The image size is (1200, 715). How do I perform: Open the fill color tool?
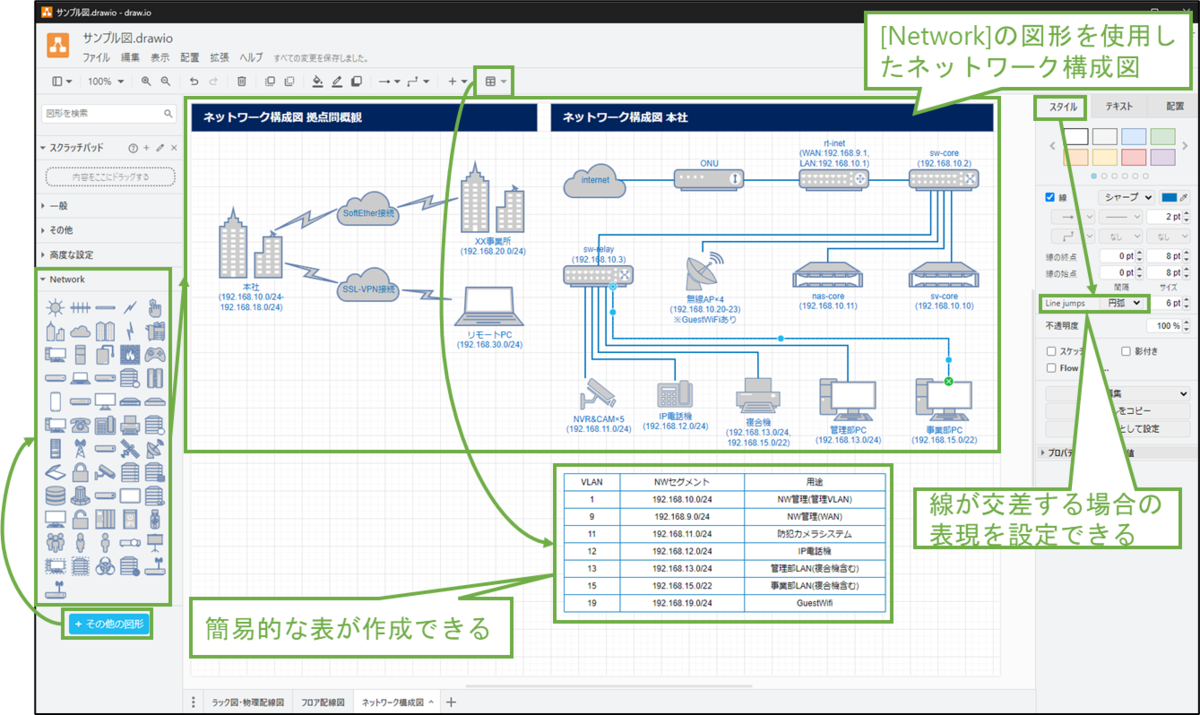pyautogui.click(x=317, y=82)
